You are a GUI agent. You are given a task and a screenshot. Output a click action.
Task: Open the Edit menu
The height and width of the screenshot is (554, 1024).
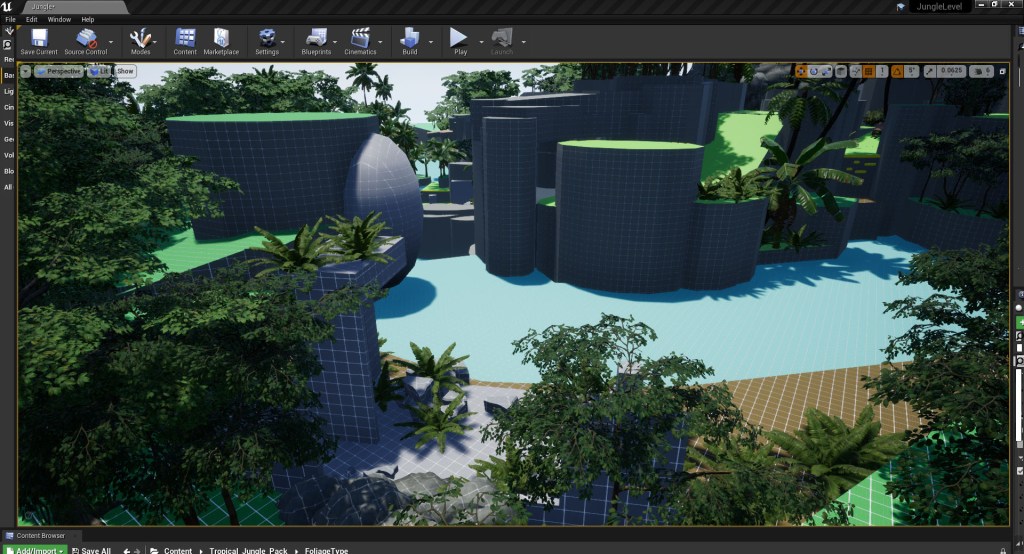click(x=32, y=19)
